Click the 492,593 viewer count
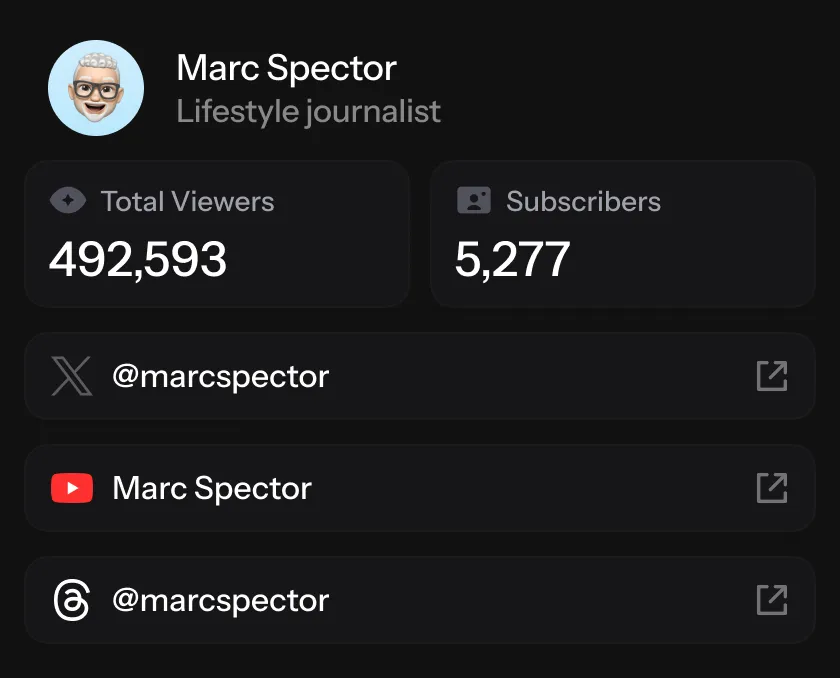Image resolution: width=840 pixels, height=678 pixels. click(138, 260)
